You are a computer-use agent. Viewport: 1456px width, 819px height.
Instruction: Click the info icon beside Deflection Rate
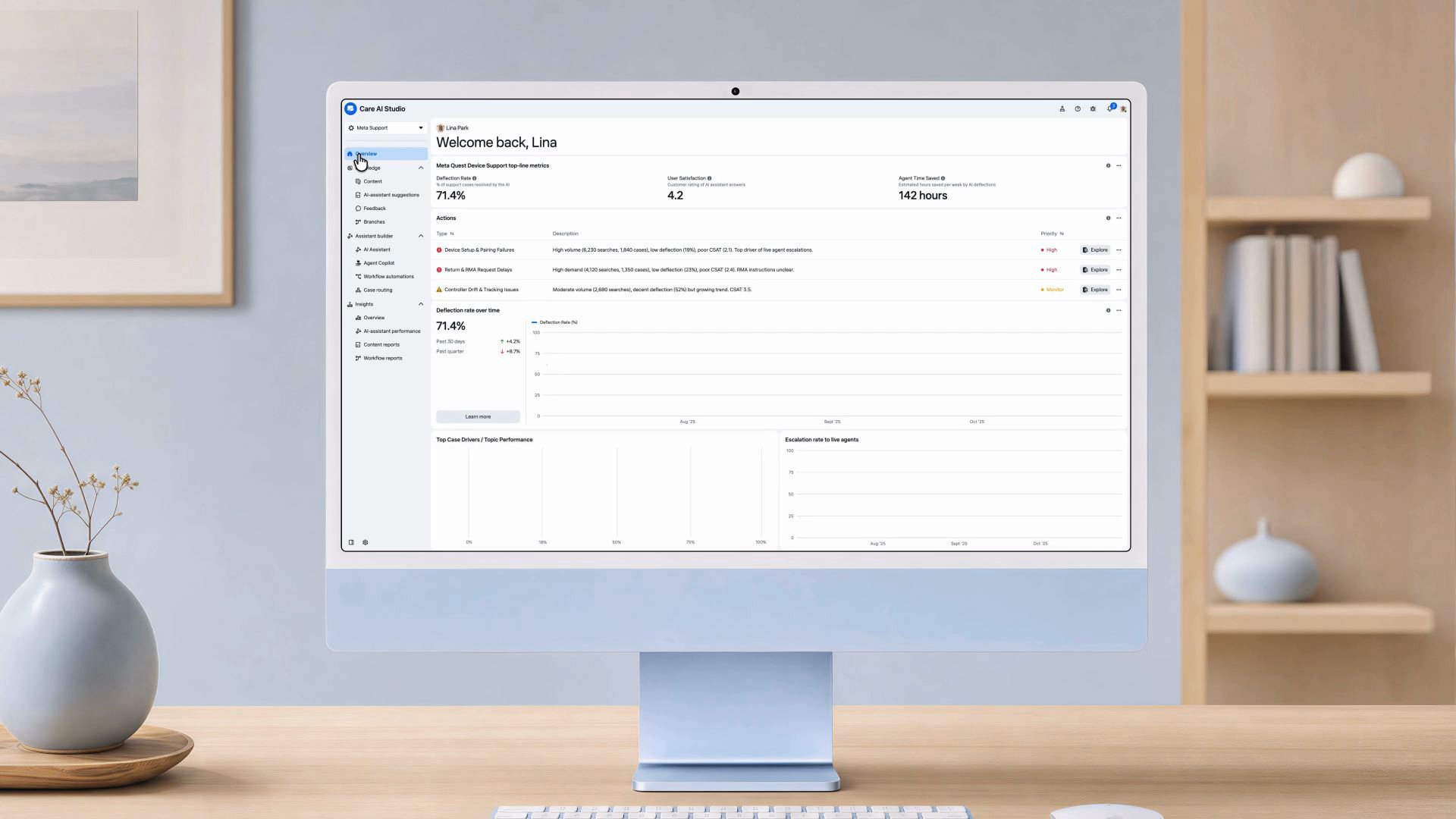pyautogui.click(x=475, y=178)
